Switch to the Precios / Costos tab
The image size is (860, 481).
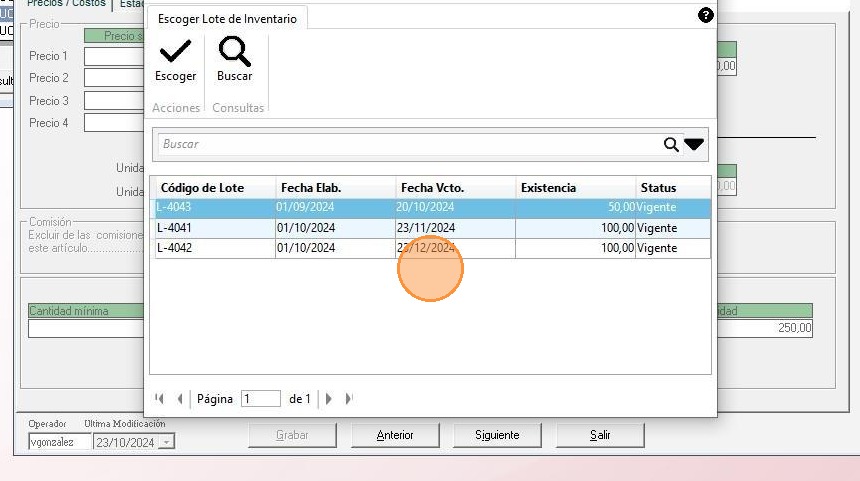click(x=66, y=3)
